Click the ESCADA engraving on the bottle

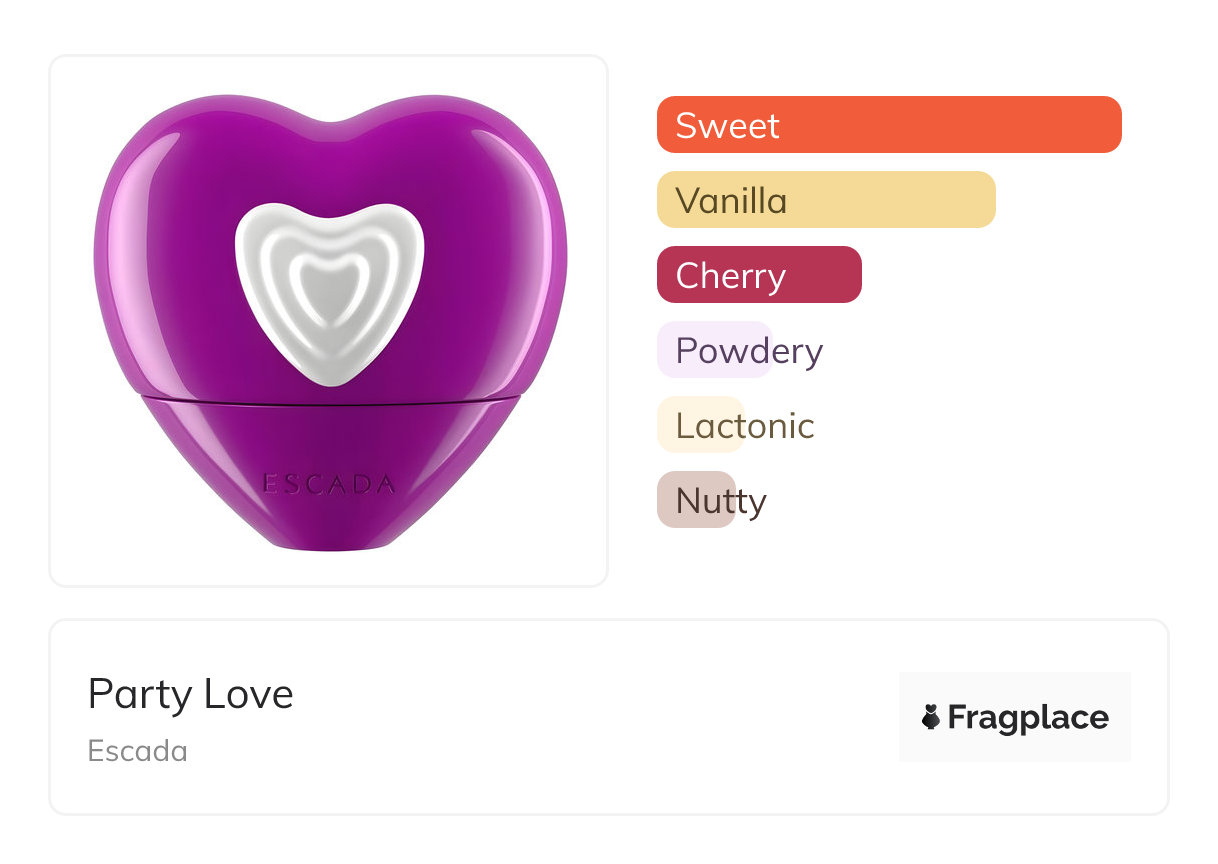pyautogui.click(x=329, y=485)
